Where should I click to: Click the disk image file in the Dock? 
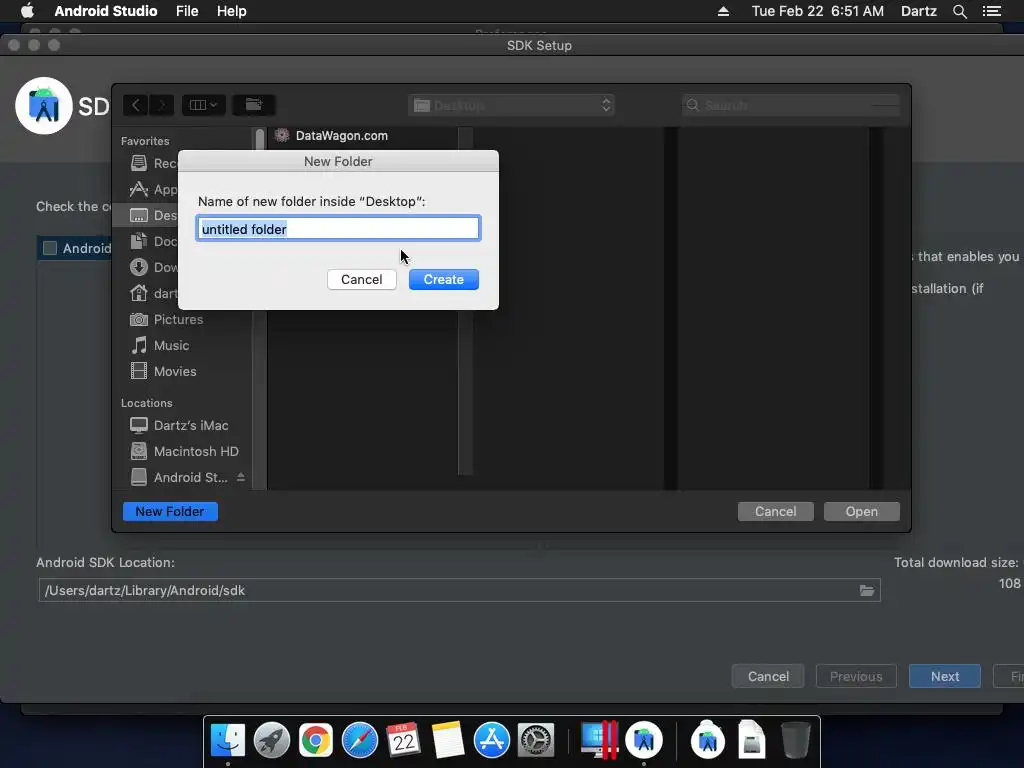[752, 741]
